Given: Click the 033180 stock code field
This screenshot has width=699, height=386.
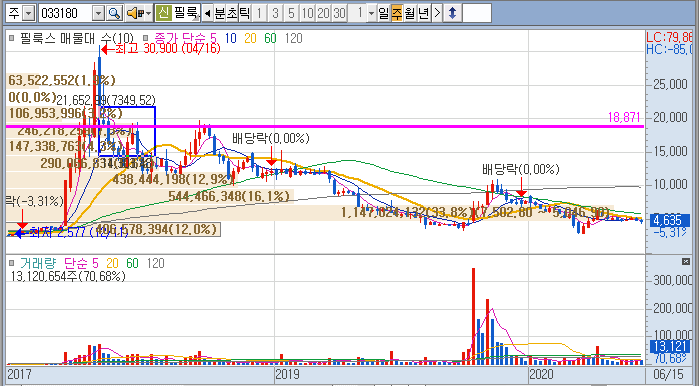Looking at the screenshot, I should coord(66,13).
